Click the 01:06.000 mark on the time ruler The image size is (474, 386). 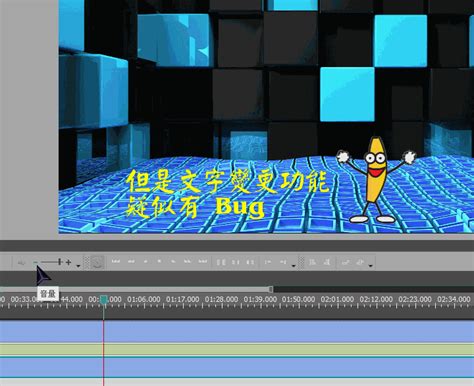[x=143, y=299]
